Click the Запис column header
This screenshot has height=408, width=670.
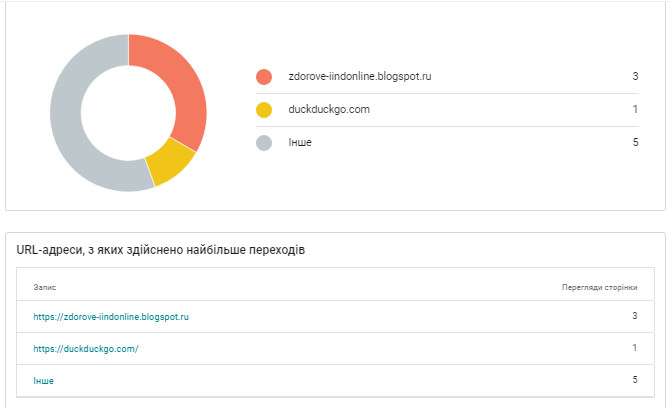(44, 287)
